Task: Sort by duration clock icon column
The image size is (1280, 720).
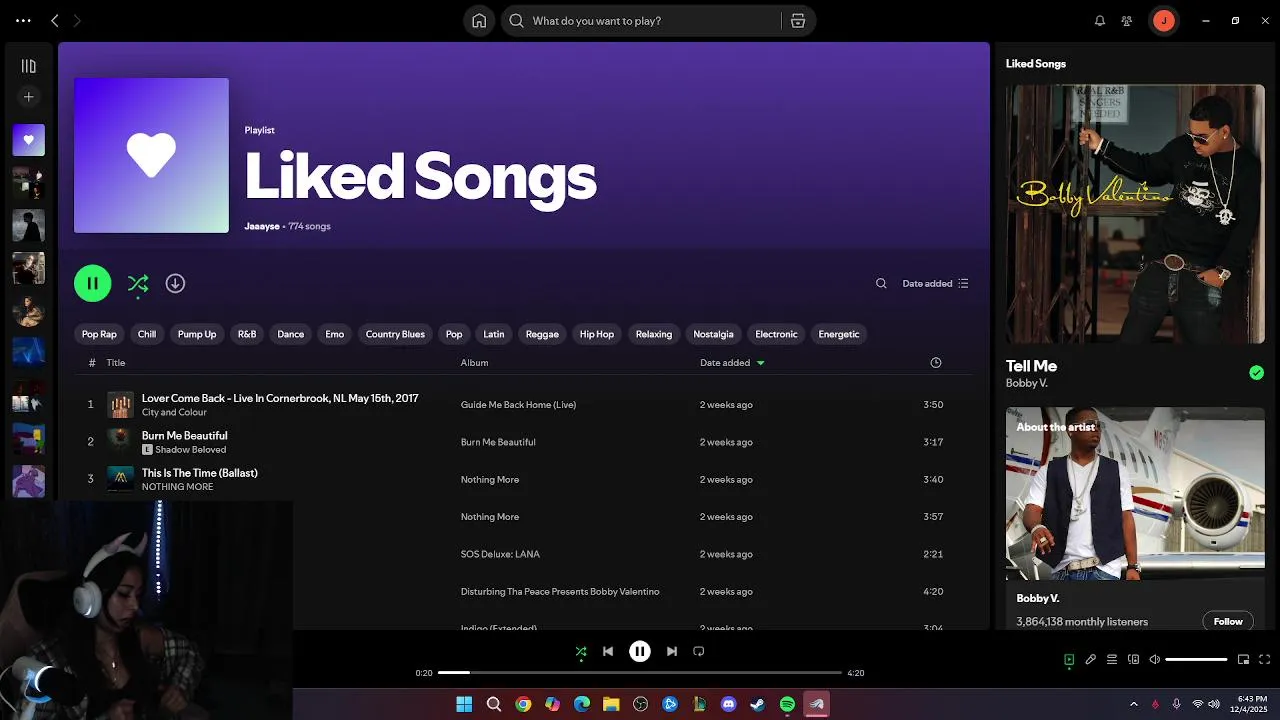Action: pyautogui.click(x=936, y=362)
